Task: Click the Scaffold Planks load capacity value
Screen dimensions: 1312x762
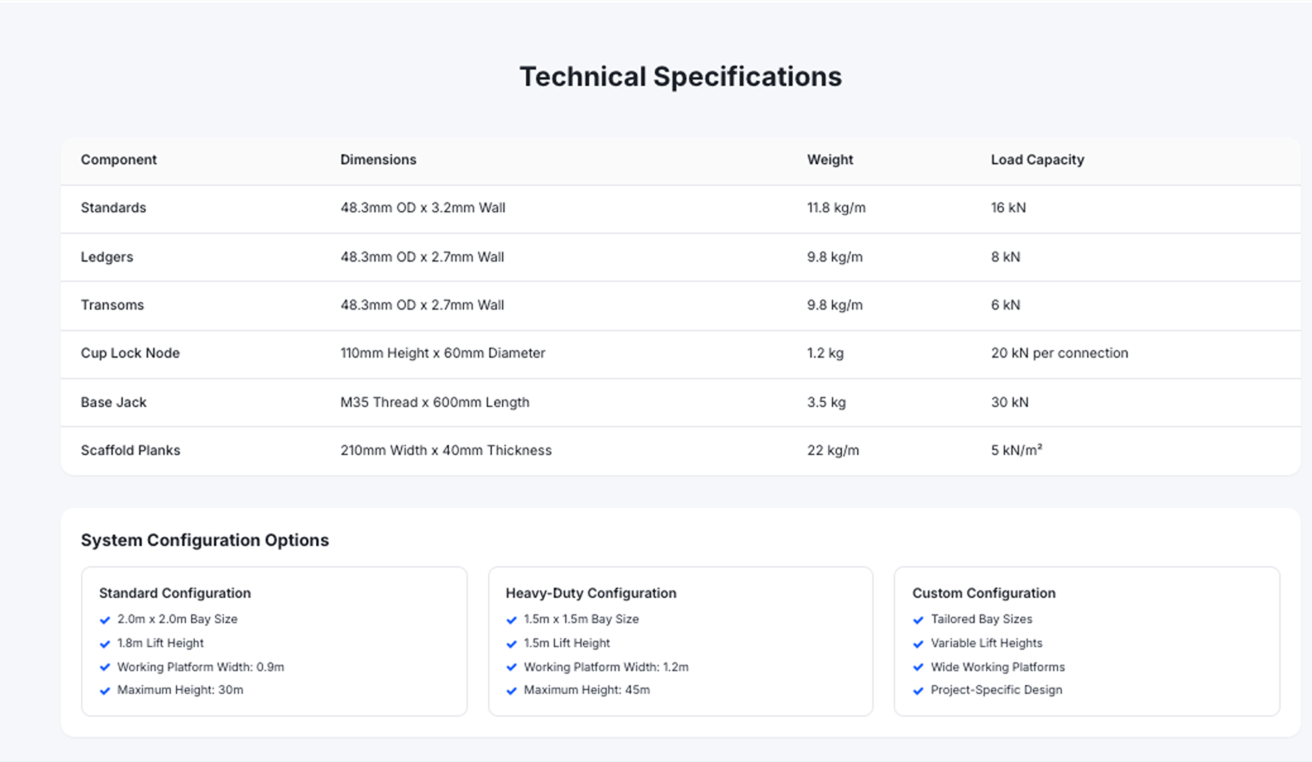Action: point(1016,450)
